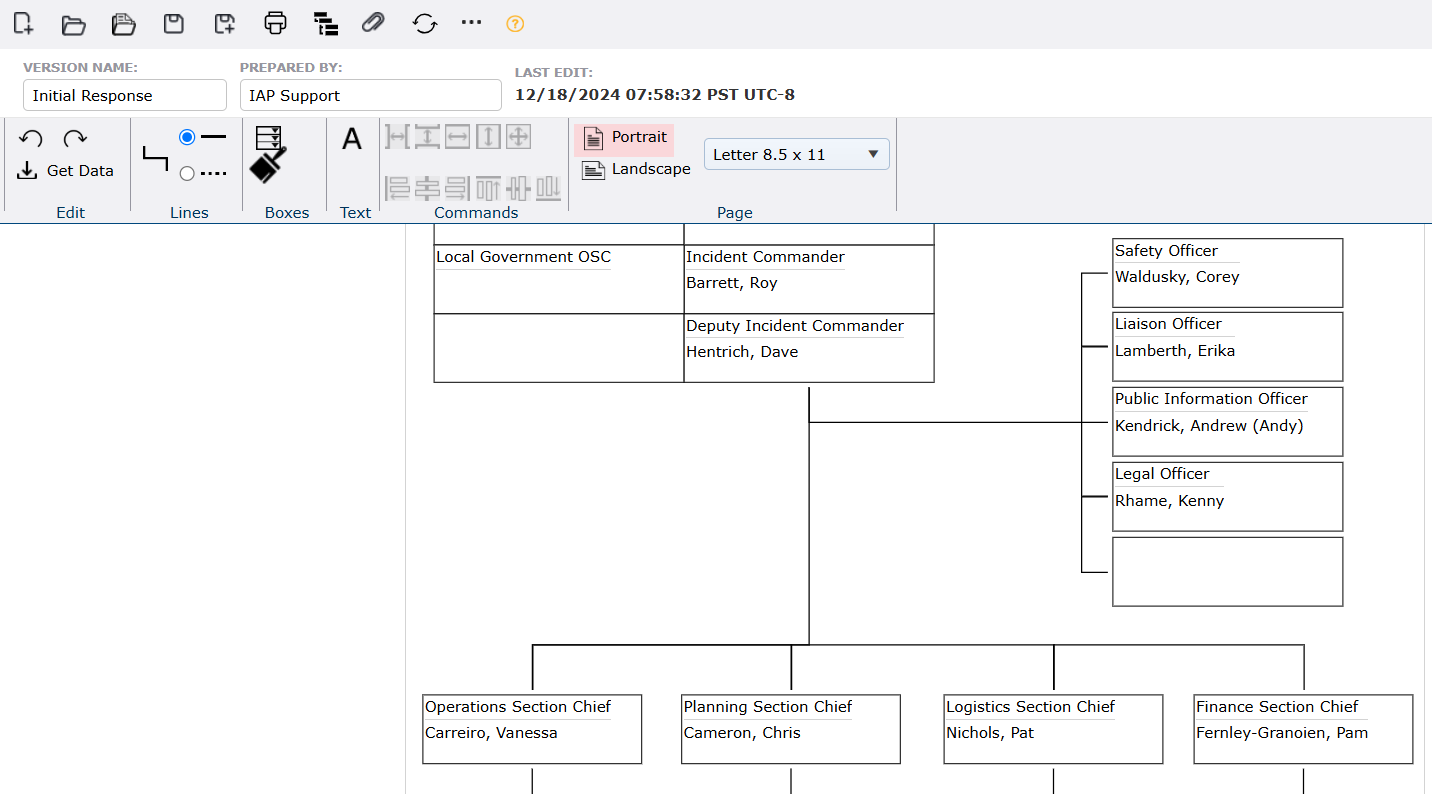
Task: Select the Safety Officer box
Action: [x=1227, y=273]
